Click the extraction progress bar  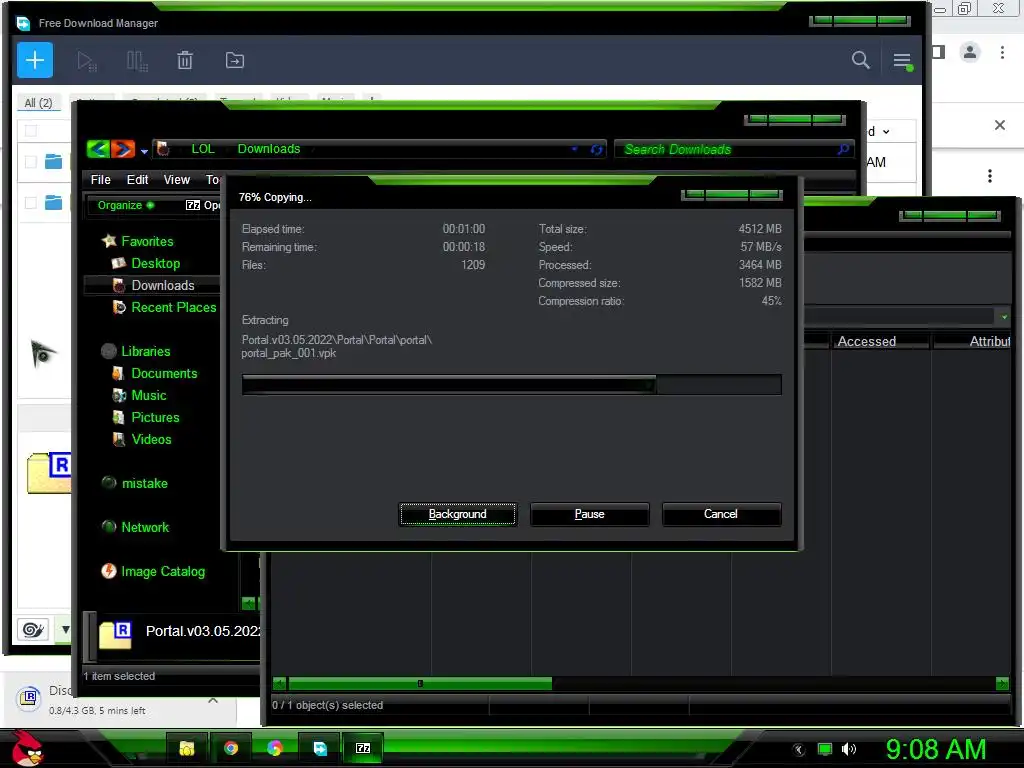[511, 385]
